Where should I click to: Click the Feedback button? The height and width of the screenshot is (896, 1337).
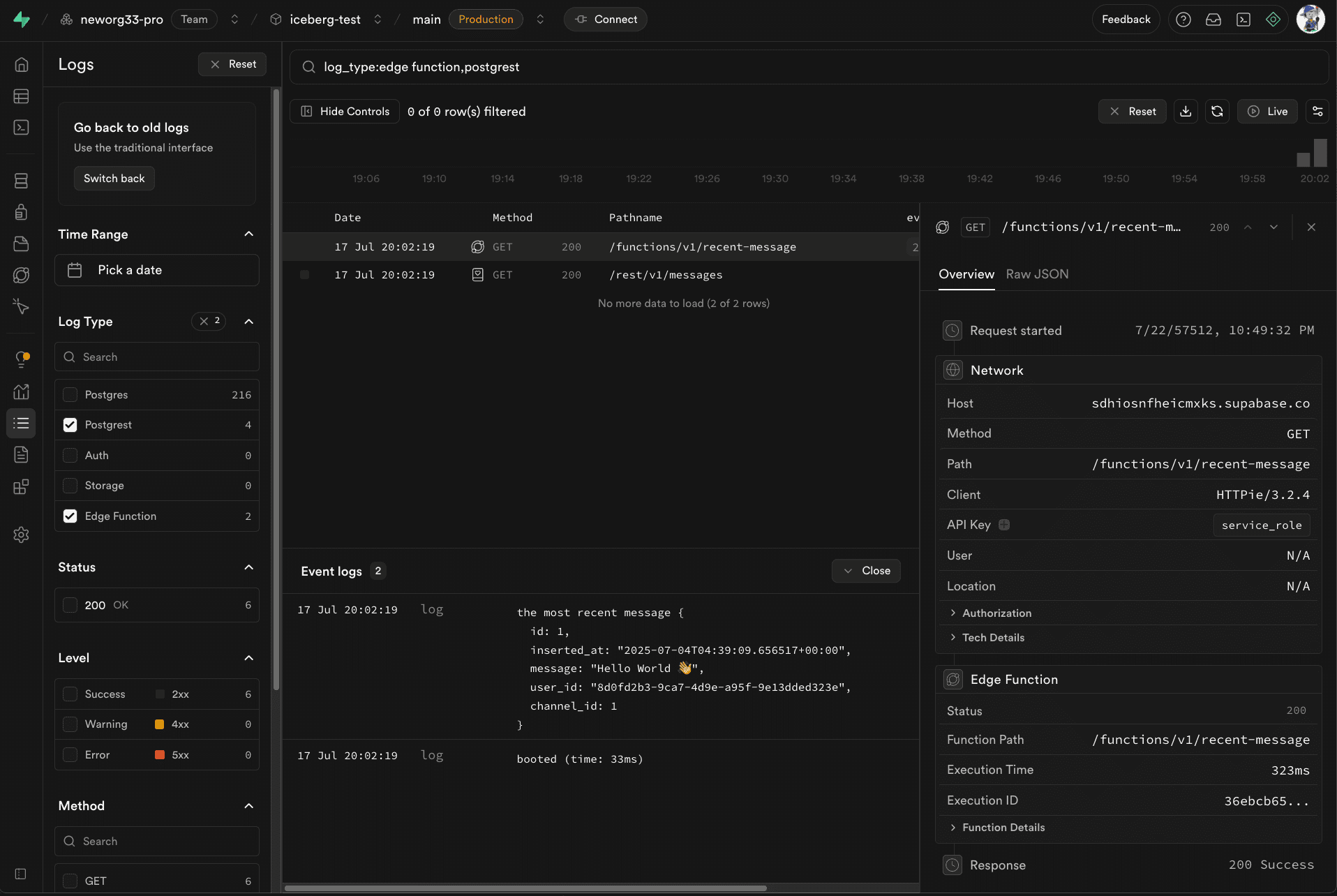click(1126, 20)
